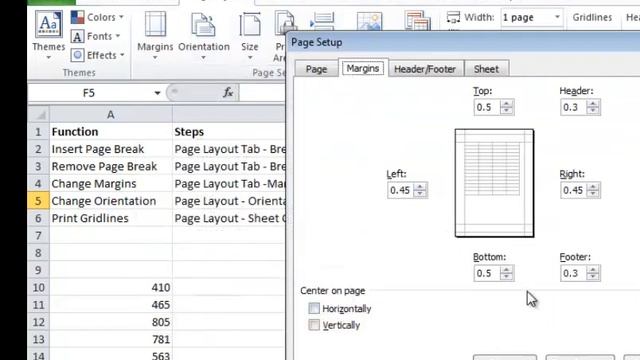Click the Header margin spinner arrows
This screenshot has height=360, width=640.
[593, 107]
